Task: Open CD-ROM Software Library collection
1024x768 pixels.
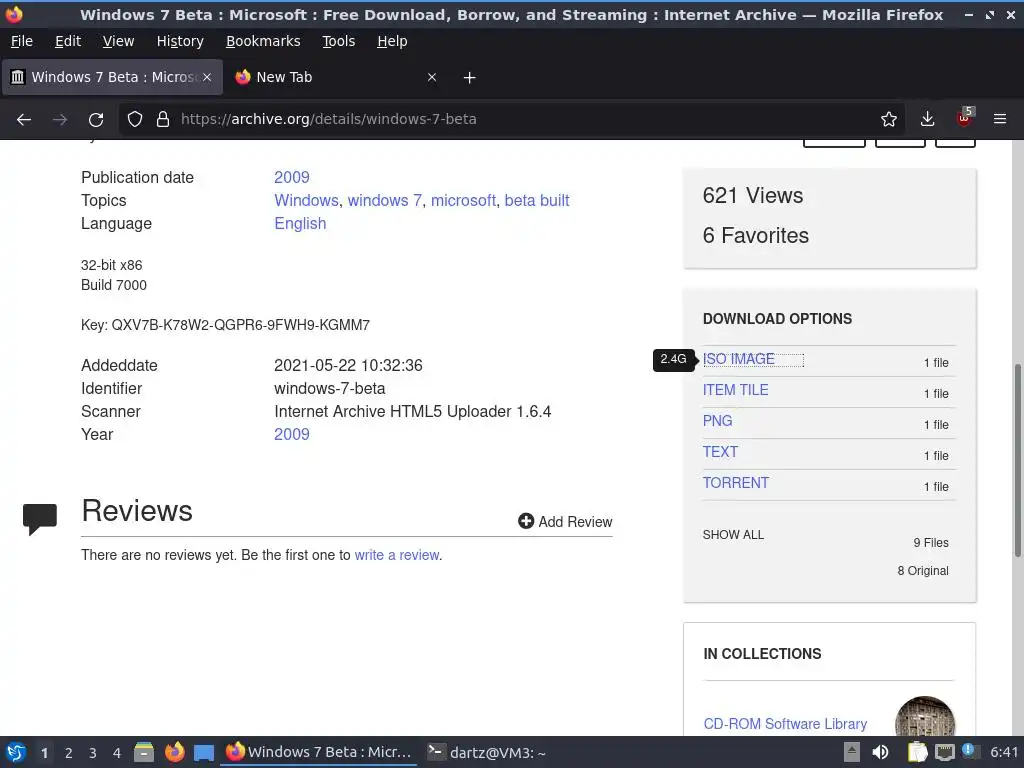Action: coord(785,724)
